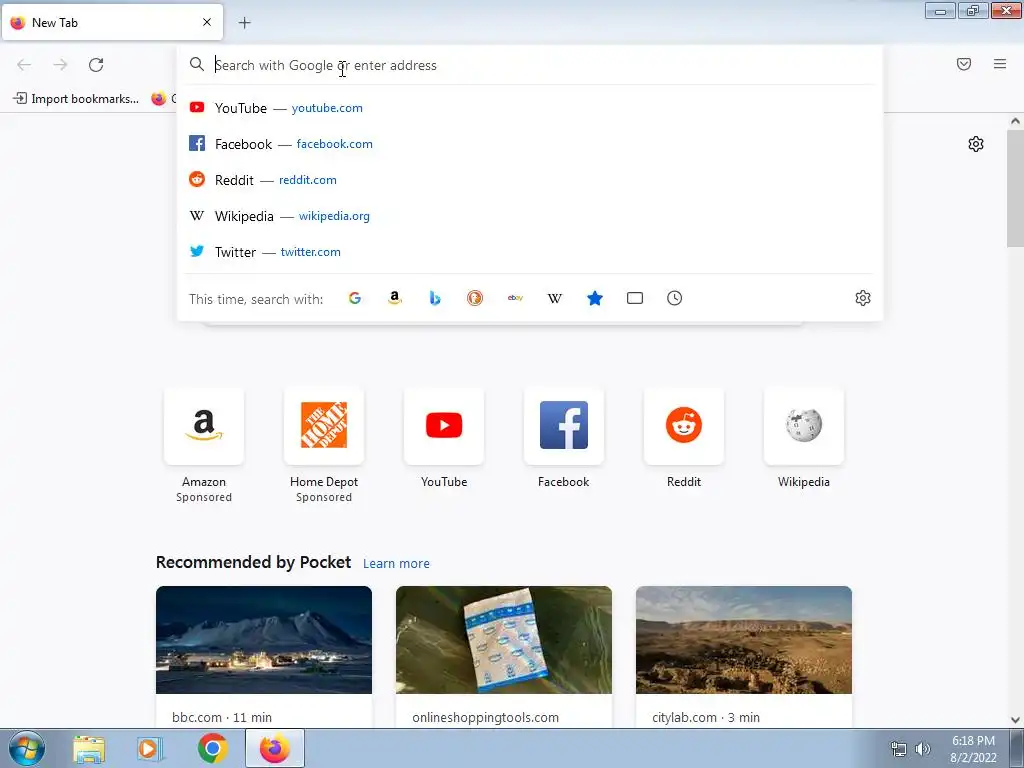Viewport: 1024px width, 768px height.
Task: Open the Save to Pocket icon
Action: [x=964, y=64]
